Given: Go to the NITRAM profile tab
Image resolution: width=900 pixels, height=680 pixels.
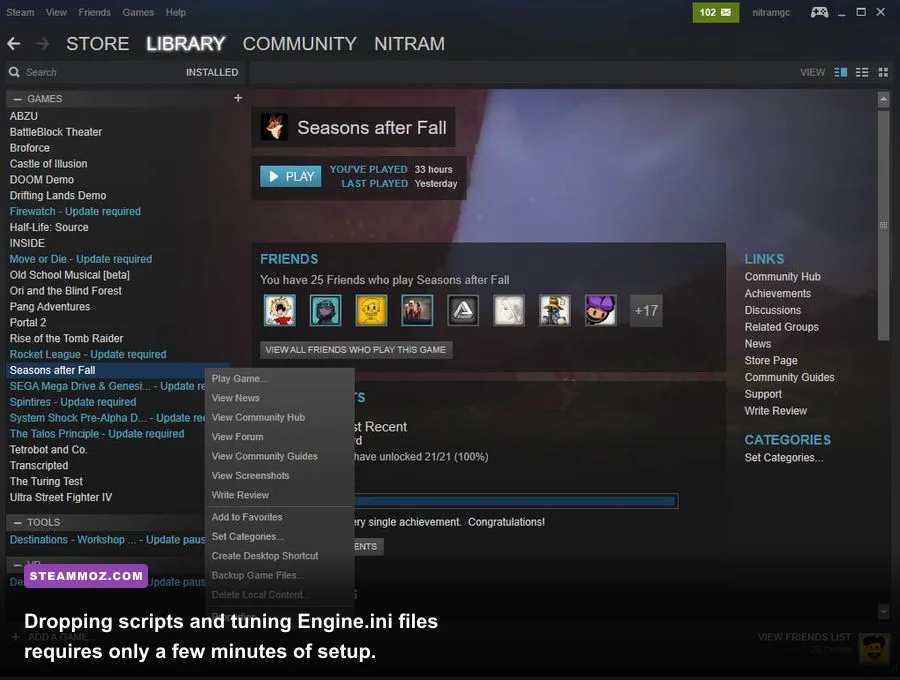Looking at the screenshot, I should click(x=409, y=44).
